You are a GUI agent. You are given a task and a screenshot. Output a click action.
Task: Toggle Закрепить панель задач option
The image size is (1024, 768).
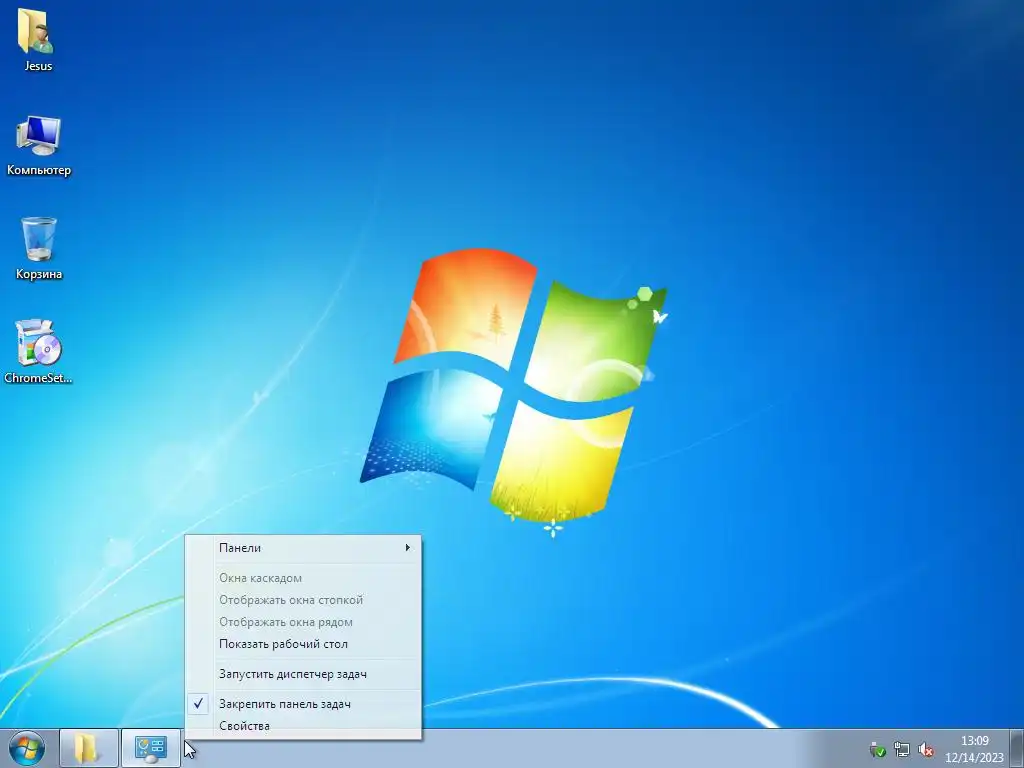point(303,704)
